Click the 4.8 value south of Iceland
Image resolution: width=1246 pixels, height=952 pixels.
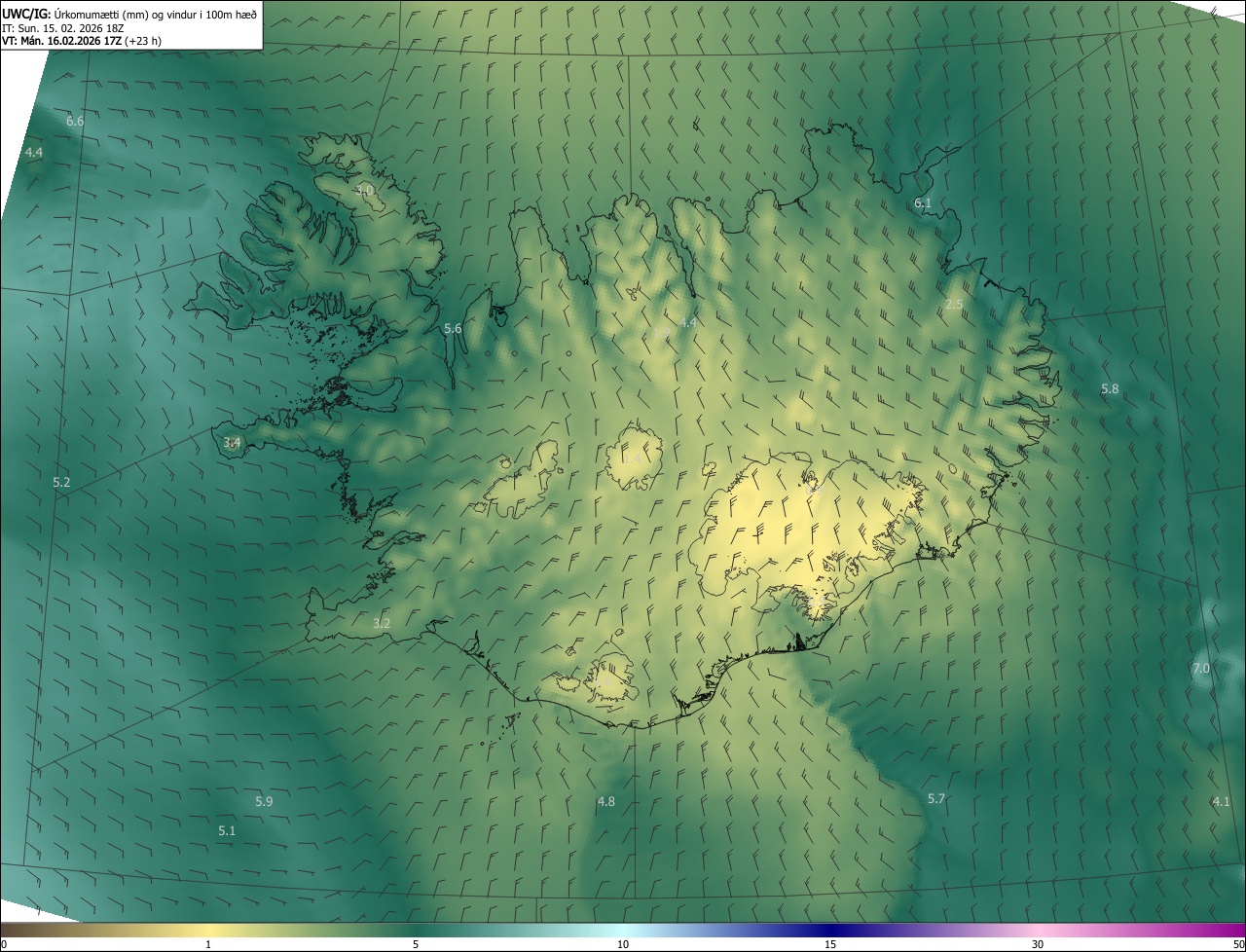pyautogui.click(x=605, y=802)
